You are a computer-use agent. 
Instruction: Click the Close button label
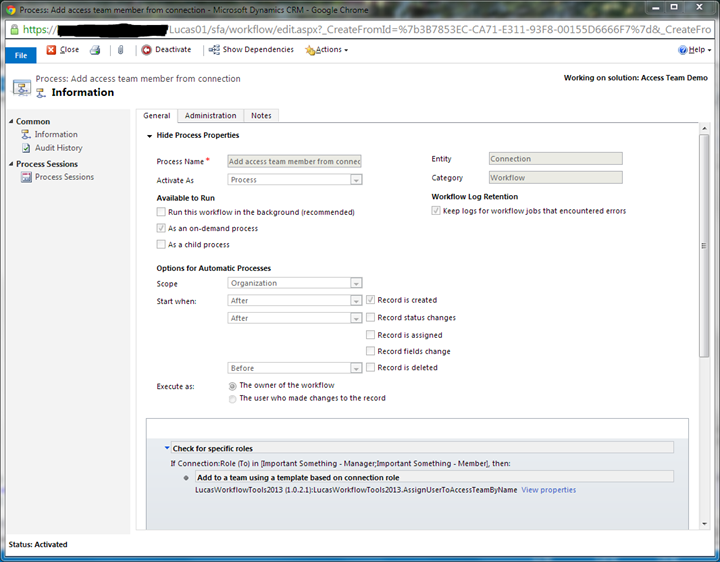tap(69, 50)
